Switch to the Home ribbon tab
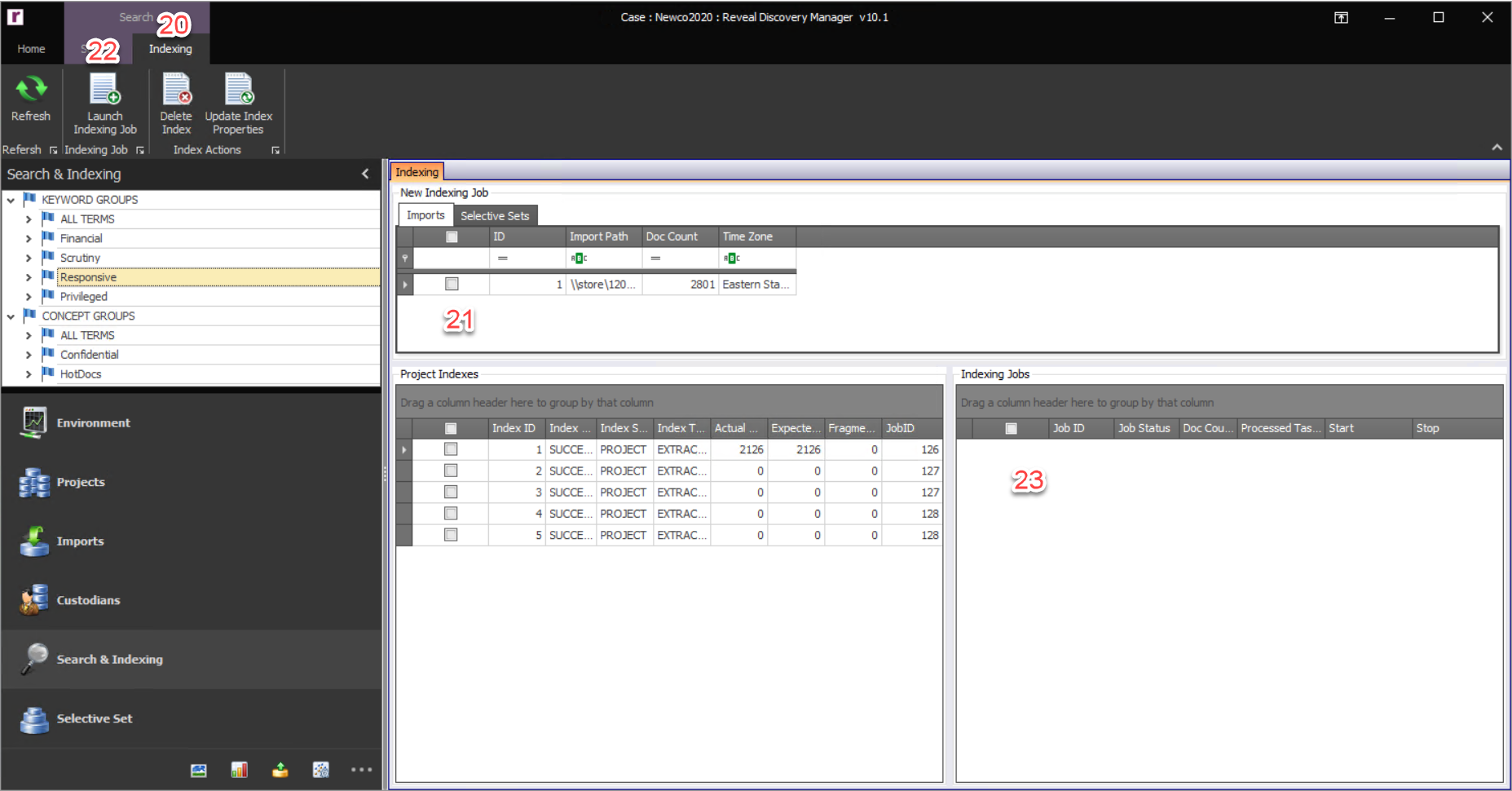 (x=31, y=49)
